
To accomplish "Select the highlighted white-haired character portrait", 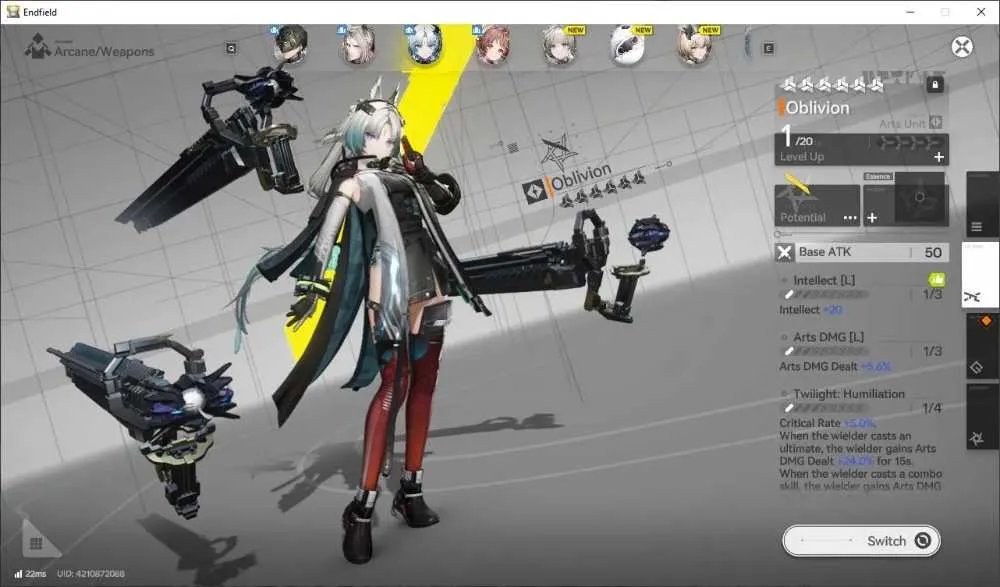I will click(x=425, y=45).
